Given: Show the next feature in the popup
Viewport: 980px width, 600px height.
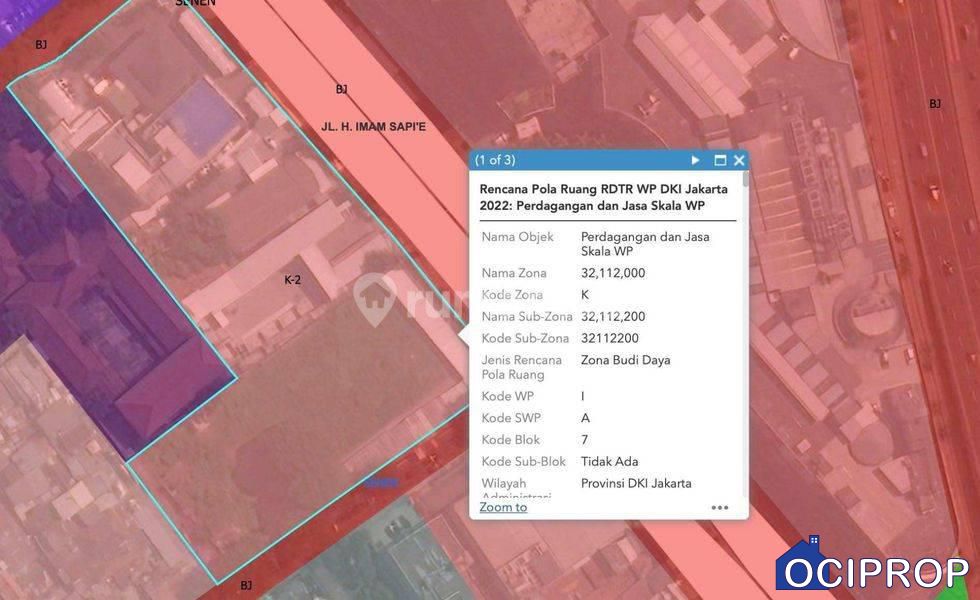Looking at the screenshot, I should pyautogui.click(x=696, y=160).
